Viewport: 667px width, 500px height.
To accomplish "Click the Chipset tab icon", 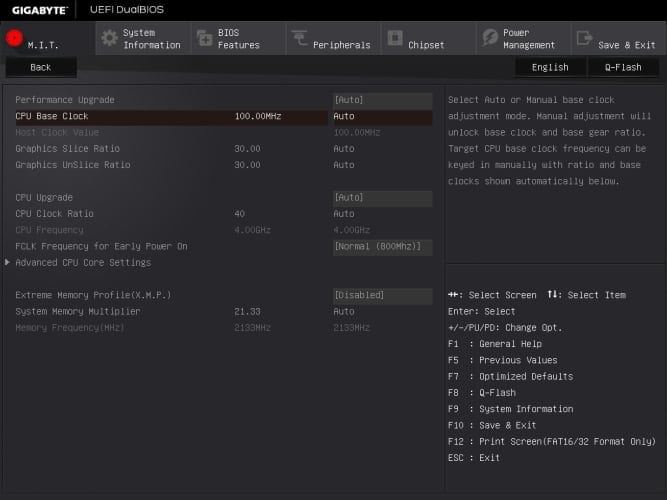I will pos(394,39).
